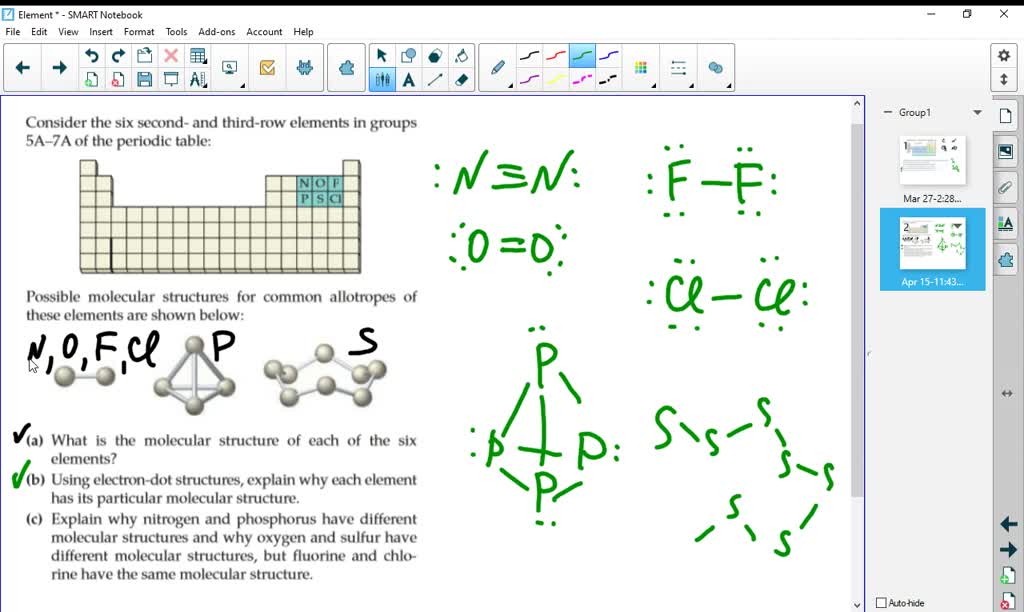1024x612 pixels.
Task: Open the color palette swatch grid
Action: tap(640, 65)
